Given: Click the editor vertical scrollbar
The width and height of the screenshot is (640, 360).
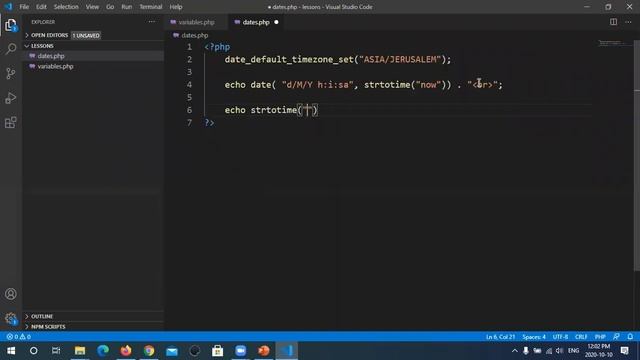Looking at the screenshot, I should [x=637, y=155].
